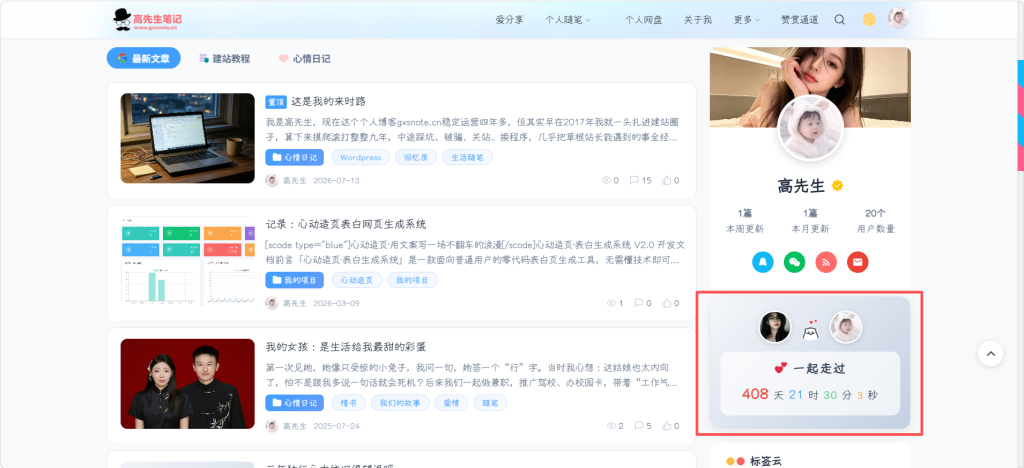Open article title 这是我的来时路
Viewport: 1024px width, 468px height.
(328, 102)
